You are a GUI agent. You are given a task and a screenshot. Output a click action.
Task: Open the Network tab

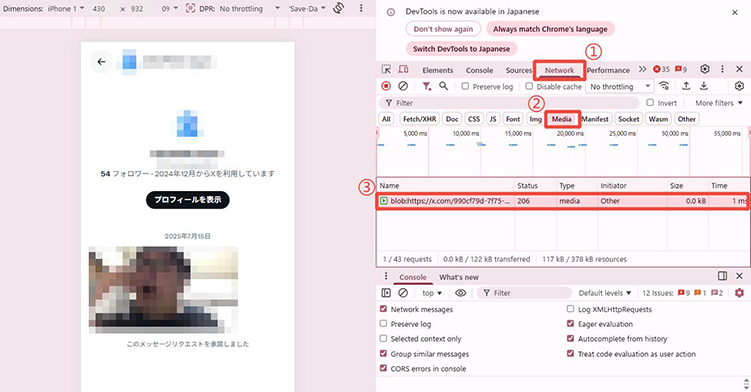[559, 70]
